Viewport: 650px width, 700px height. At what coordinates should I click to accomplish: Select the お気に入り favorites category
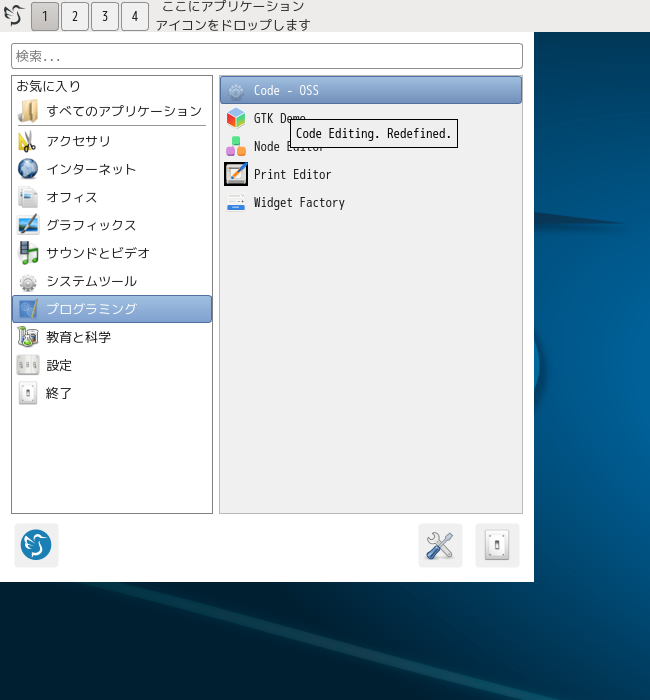48,86
